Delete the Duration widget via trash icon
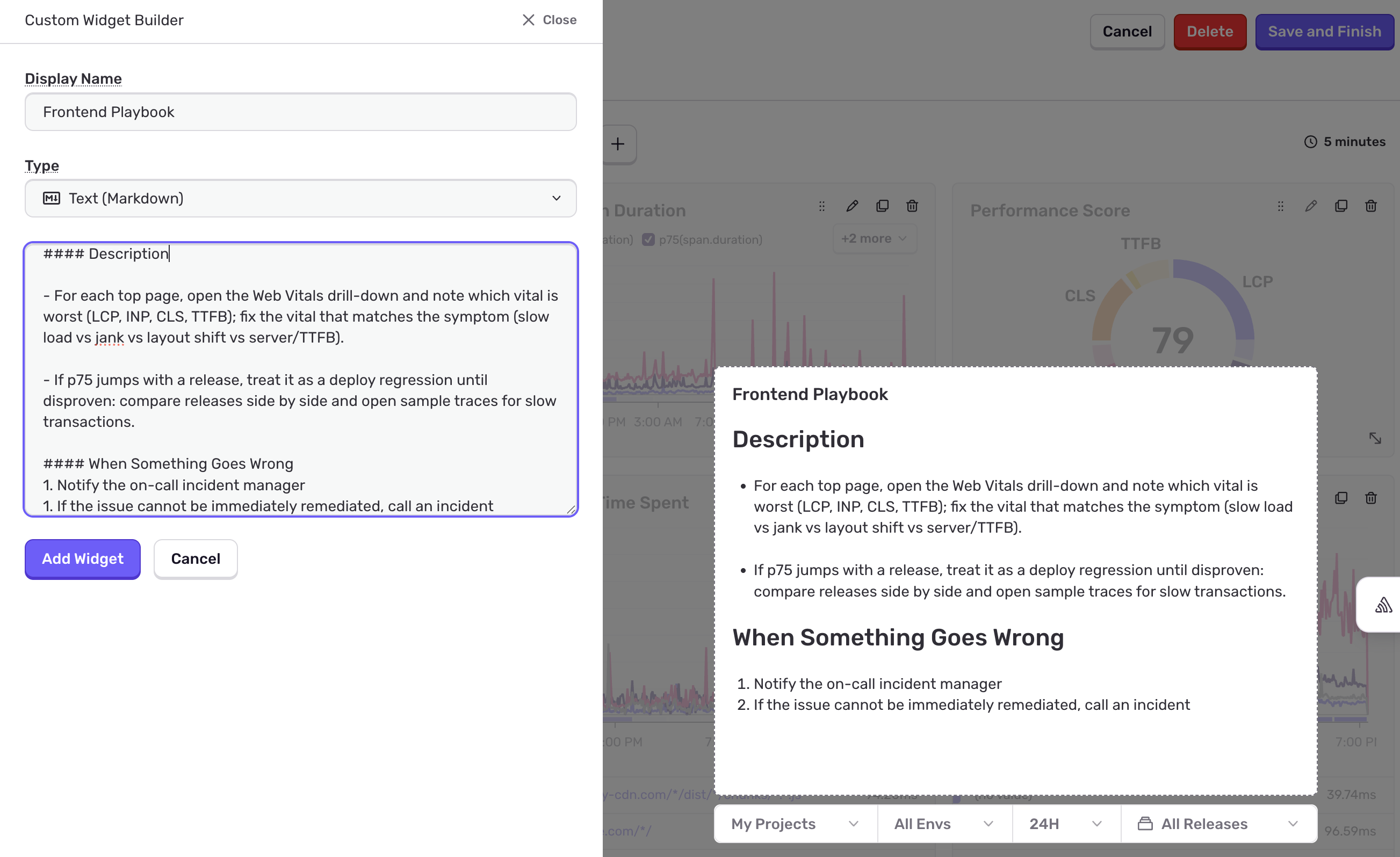The width and height of the screenshot is (1400, 857). coord(912,206)
